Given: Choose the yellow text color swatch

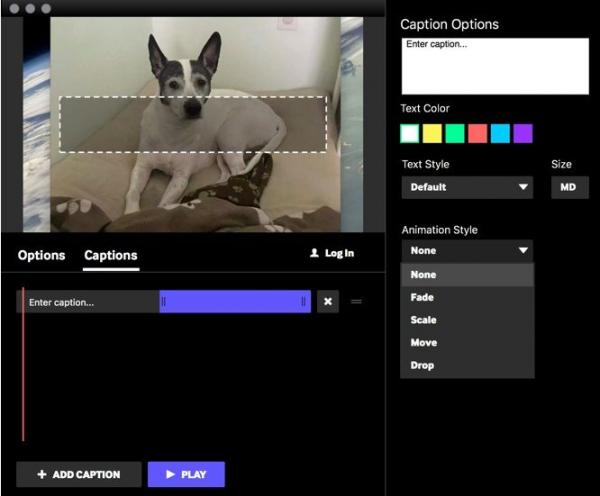Looking at the screenshot, I should point(433,133).
